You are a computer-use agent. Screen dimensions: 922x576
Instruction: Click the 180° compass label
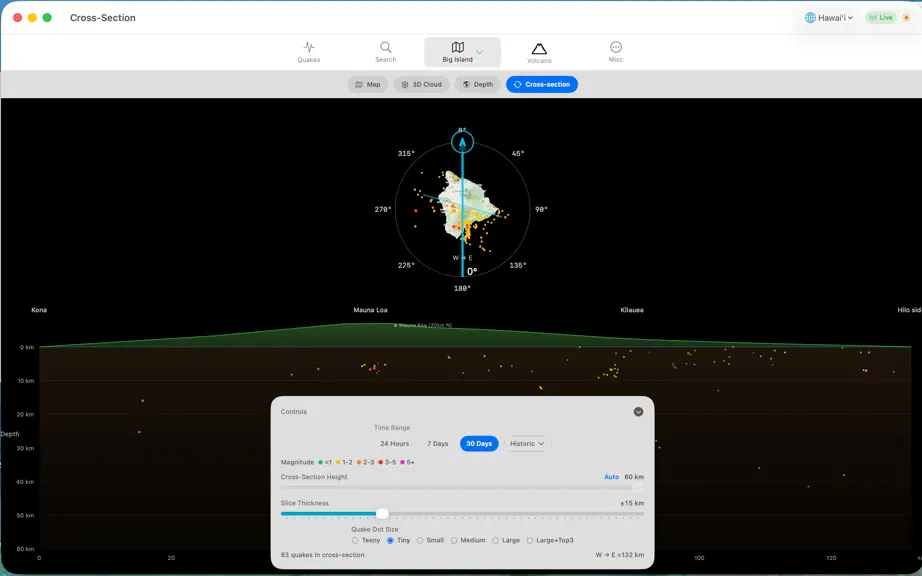coord(462,289)
